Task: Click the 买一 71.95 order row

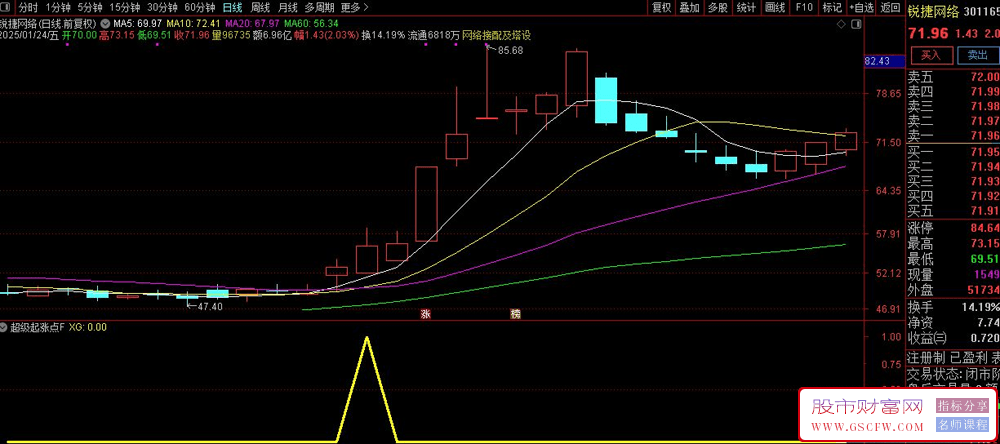Action: (x=953, y=152)
